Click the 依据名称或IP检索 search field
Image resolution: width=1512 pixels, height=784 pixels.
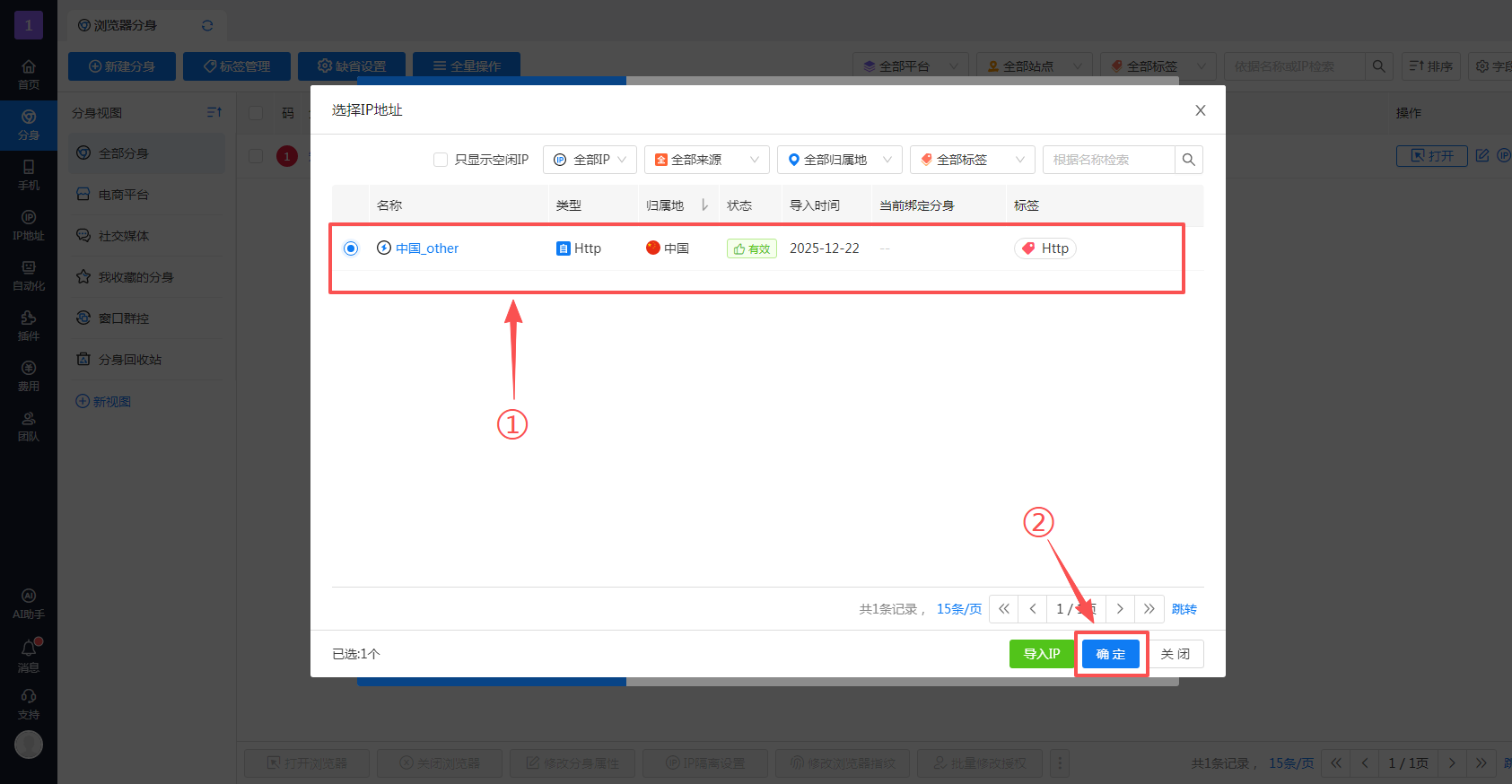point(1295,66)
